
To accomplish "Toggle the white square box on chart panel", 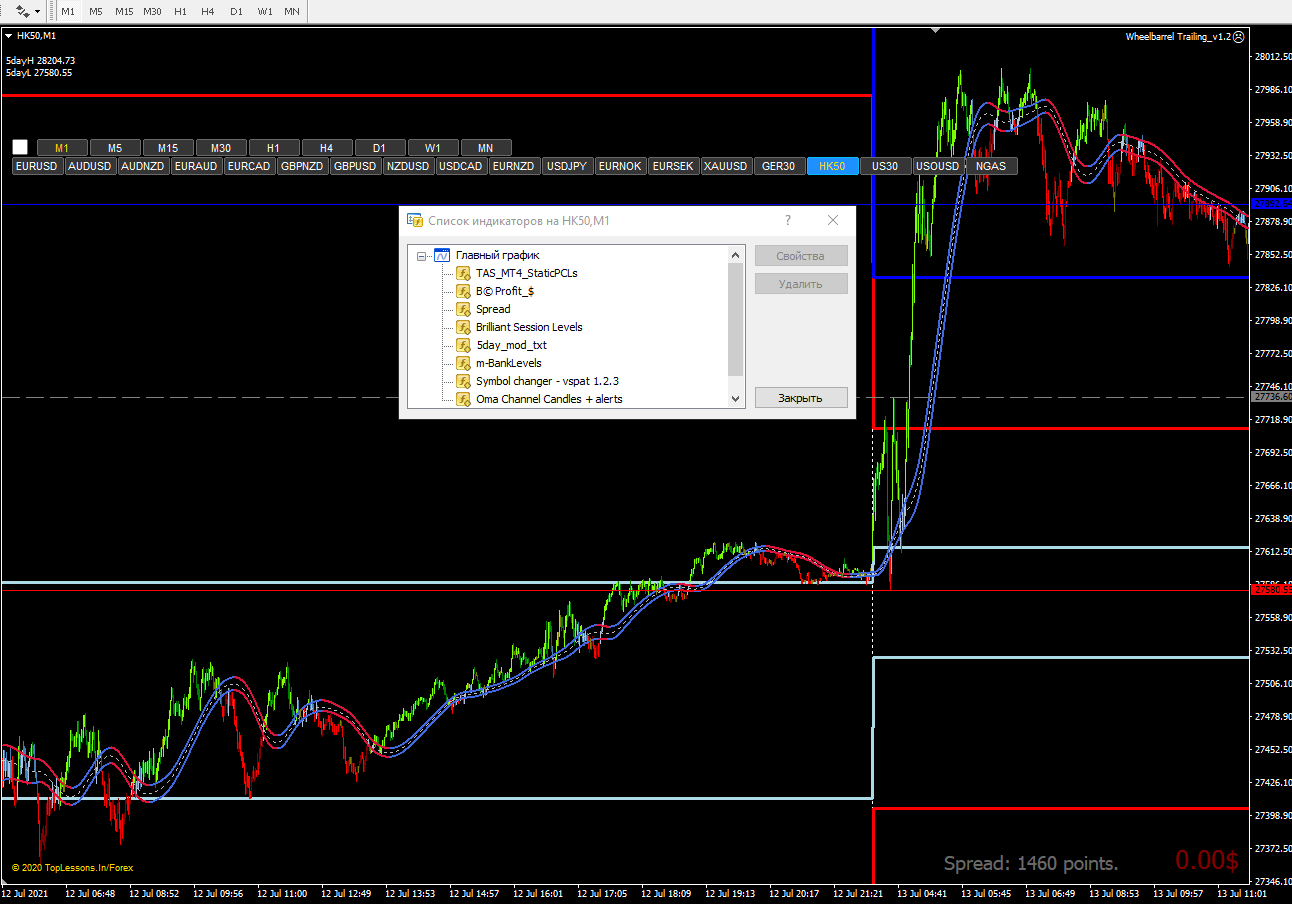I will [20, 147].
